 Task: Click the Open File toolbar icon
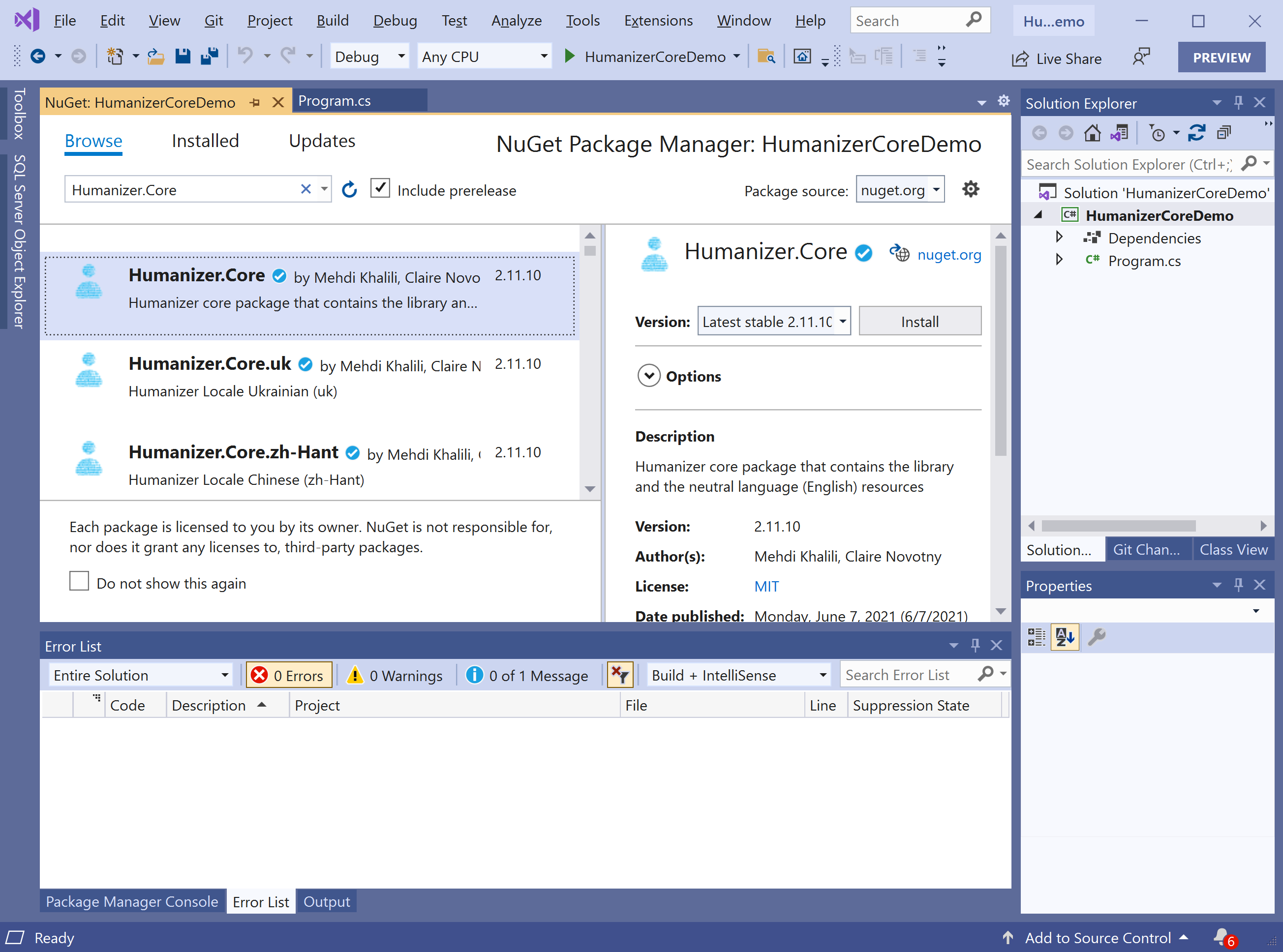(x=155, y=57)
